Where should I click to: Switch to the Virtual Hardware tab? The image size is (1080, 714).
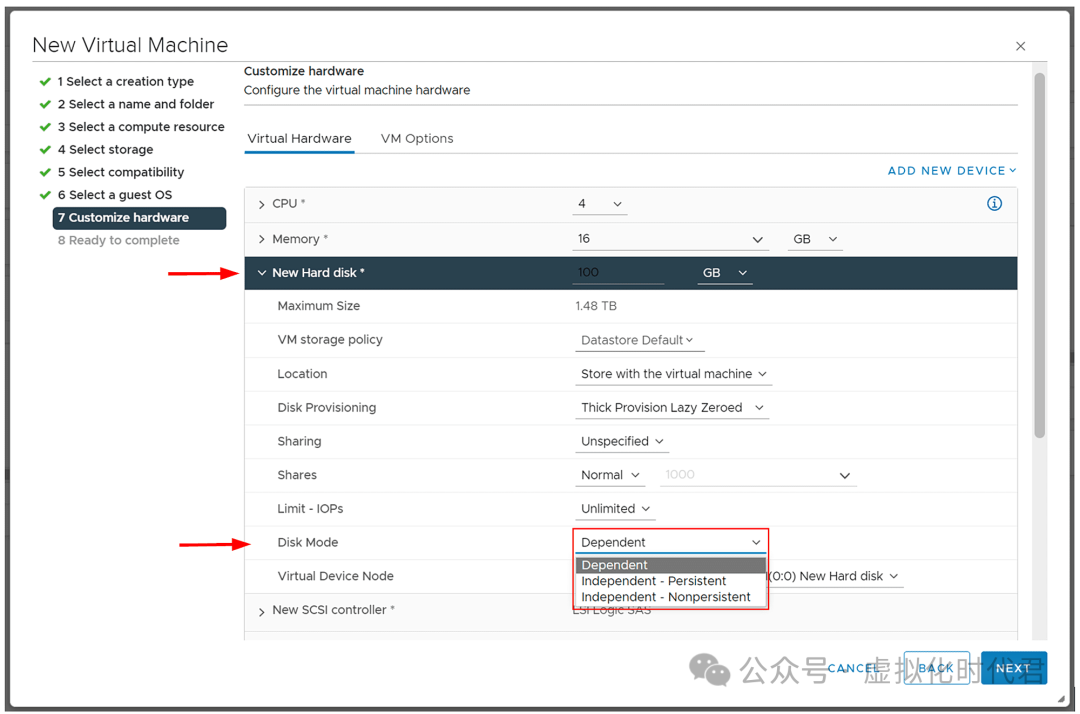(300, 138)
